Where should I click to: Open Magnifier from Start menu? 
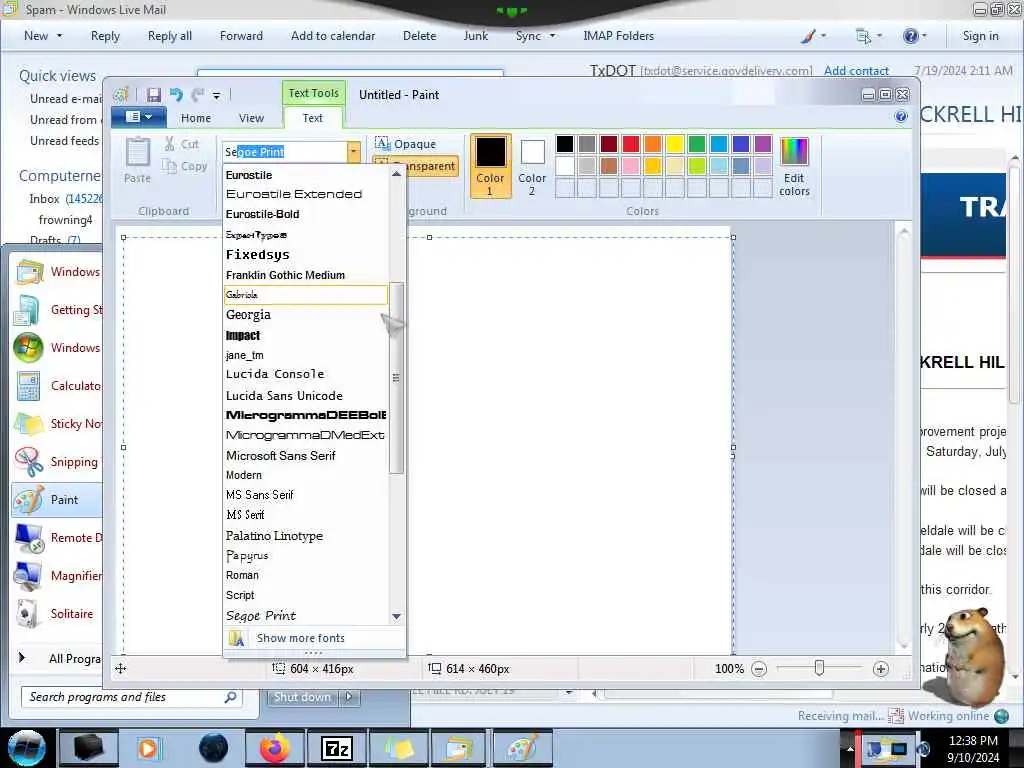click(57, 576)
